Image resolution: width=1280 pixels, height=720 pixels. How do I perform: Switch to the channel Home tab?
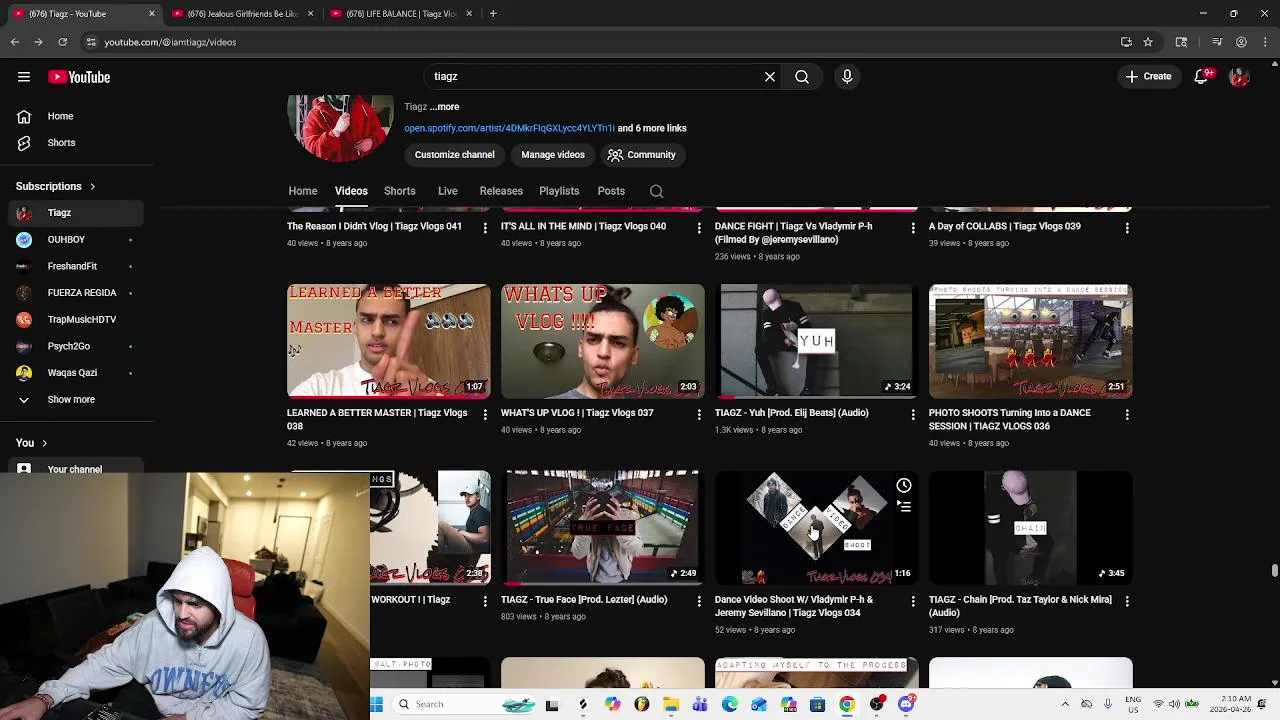303,191
